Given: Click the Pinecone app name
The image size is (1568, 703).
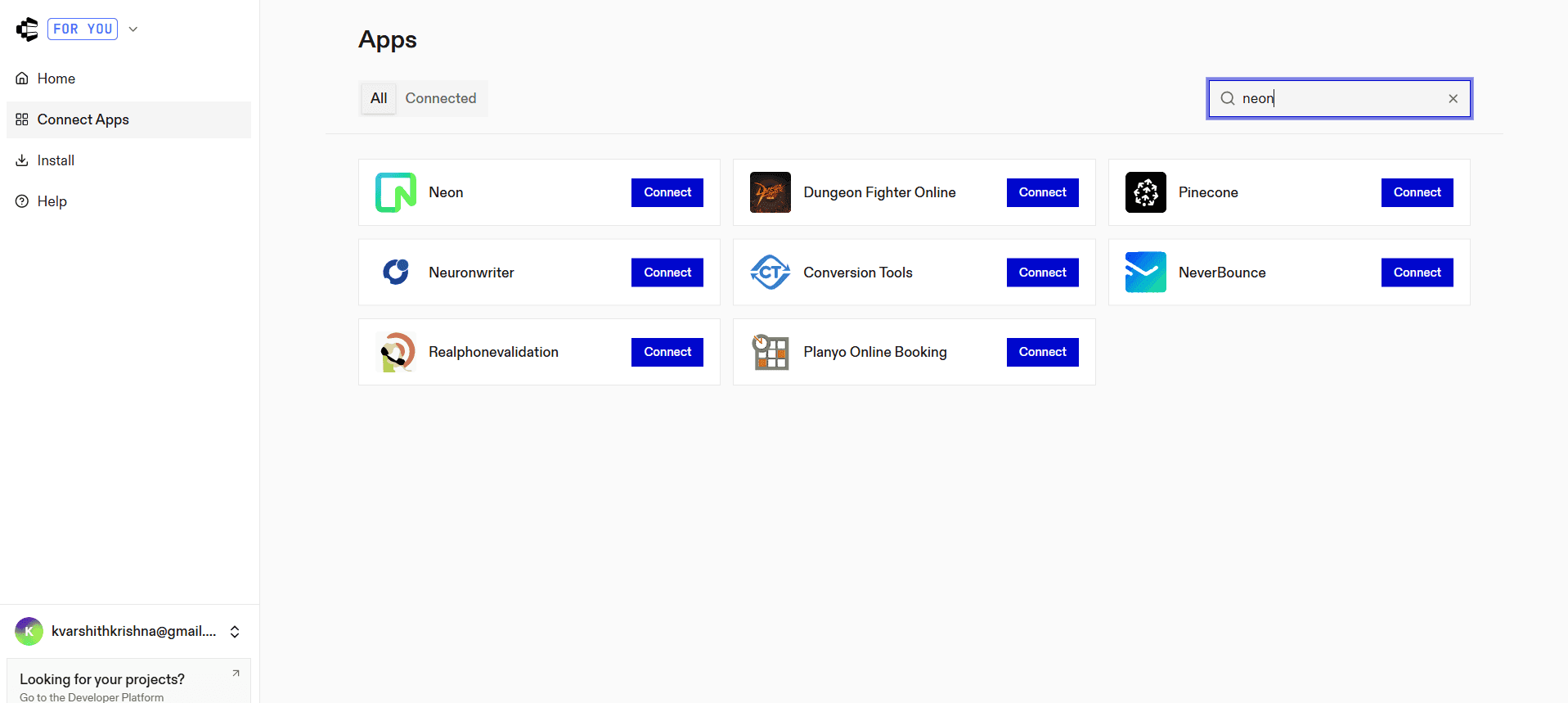Looking at the screenshot, I should click(x=1208, y=192).
